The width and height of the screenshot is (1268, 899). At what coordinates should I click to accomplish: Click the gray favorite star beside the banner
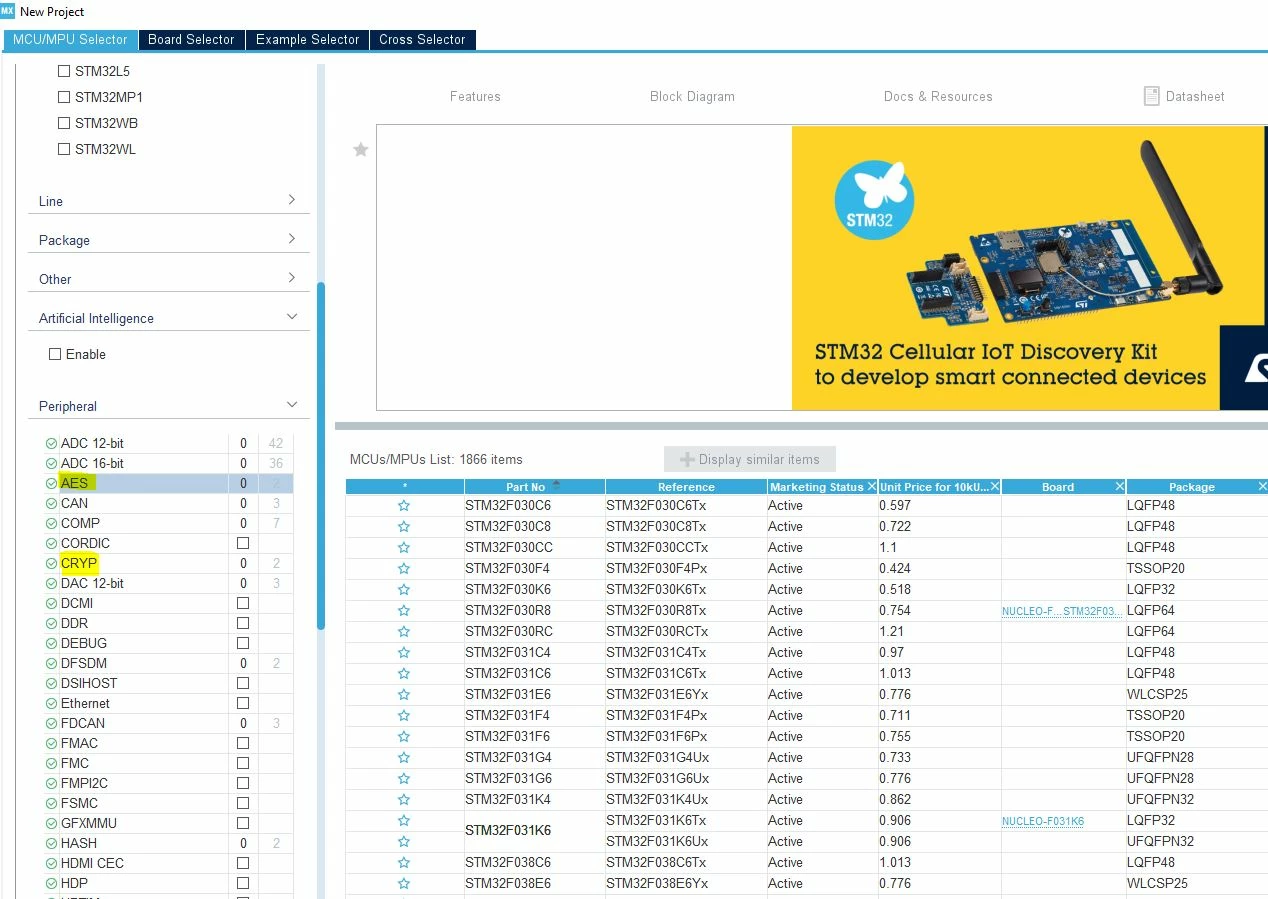coord(361,149)
